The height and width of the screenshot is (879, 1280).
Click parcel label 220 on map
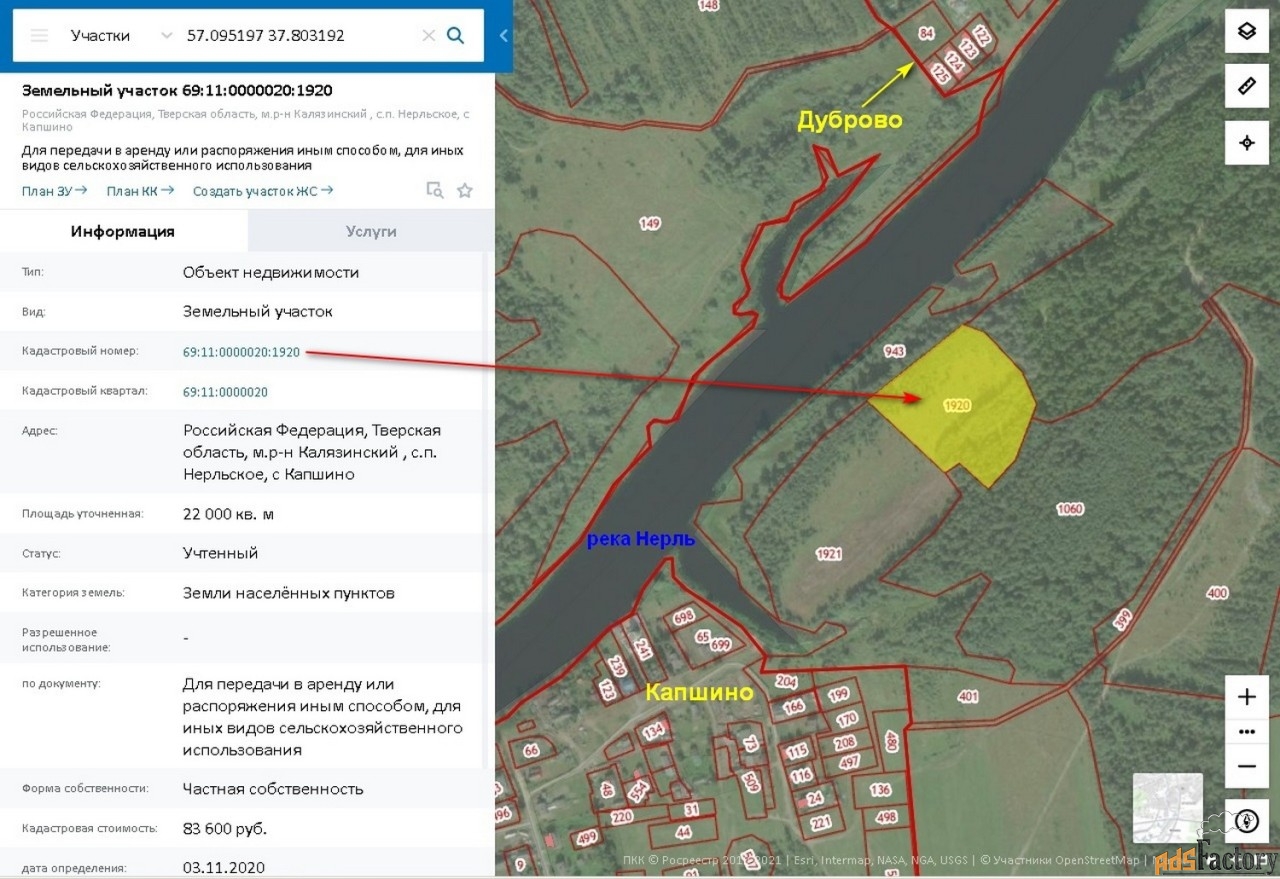point(622,817)
